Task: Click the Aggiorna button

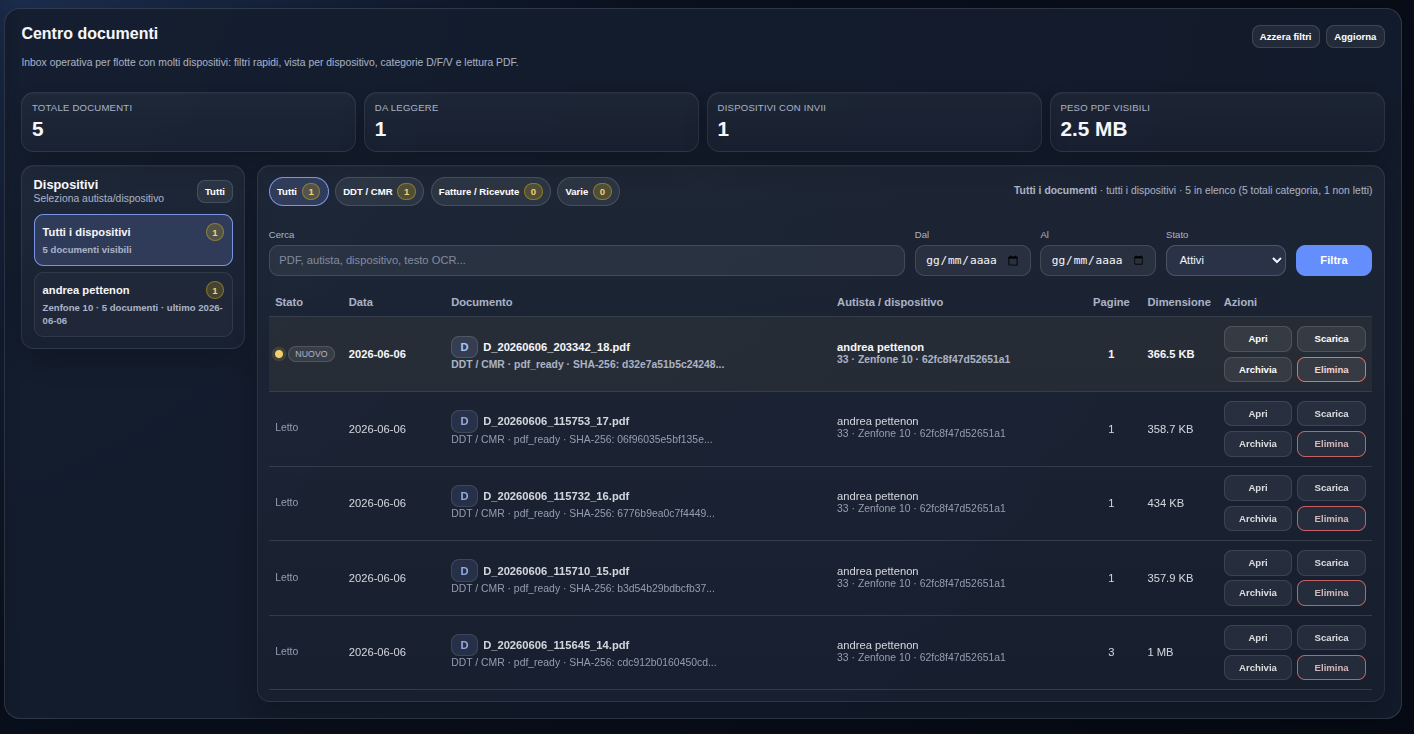Action: click(x=1355, y=37)
